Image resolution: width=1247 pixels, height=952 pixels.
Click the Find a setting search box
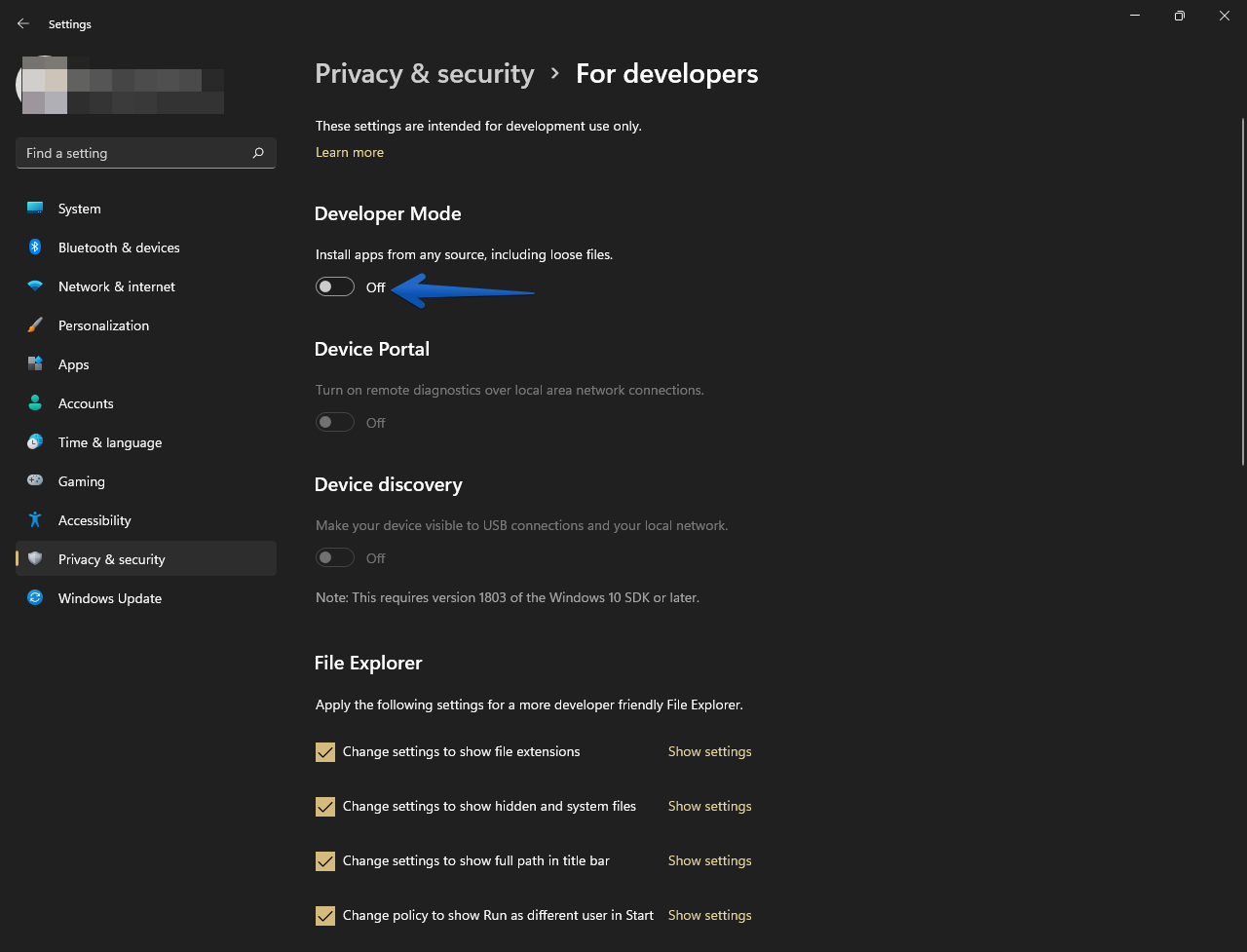pos(146,153)
